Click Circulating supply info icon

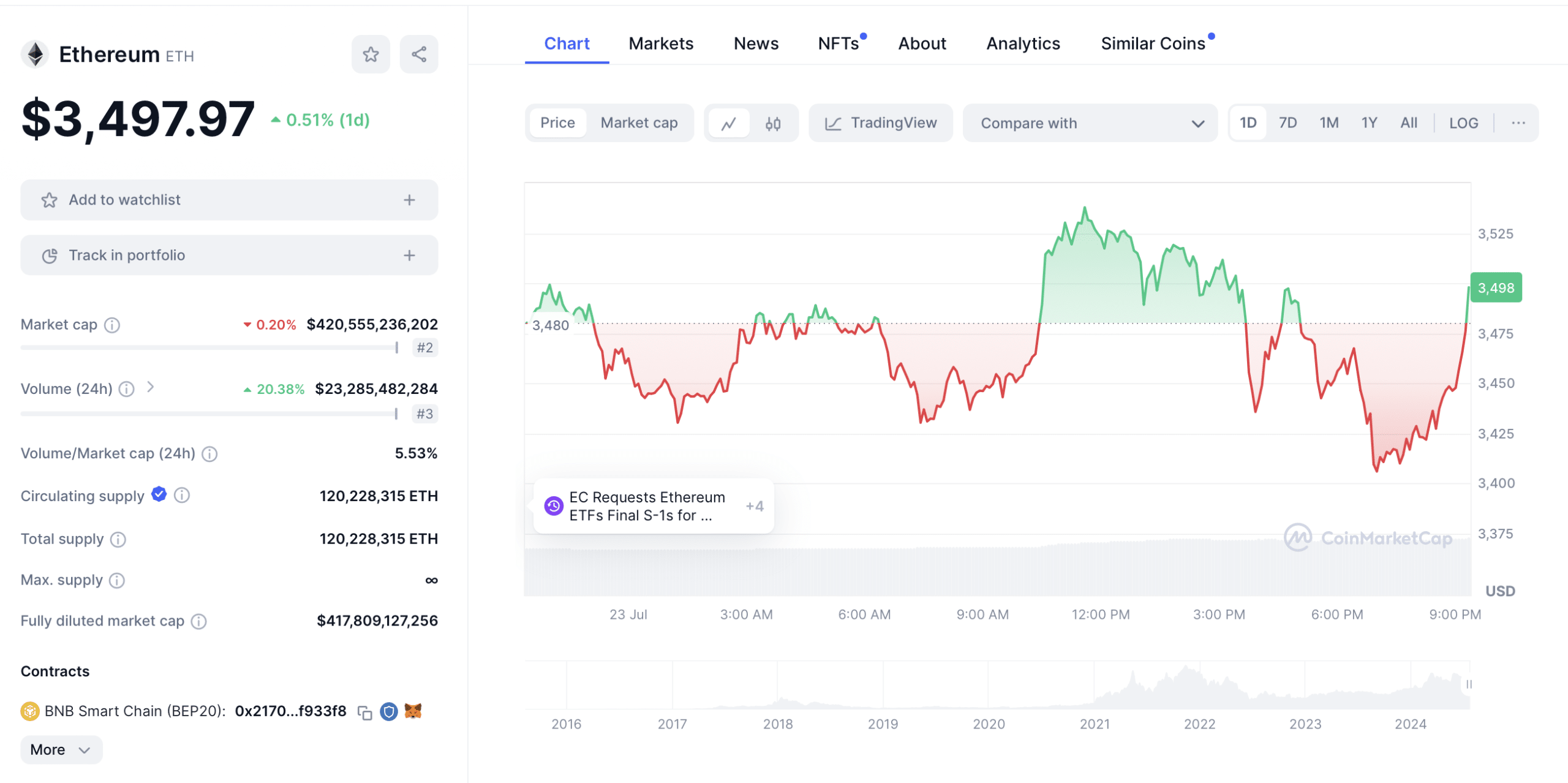[x=182, y=495]
